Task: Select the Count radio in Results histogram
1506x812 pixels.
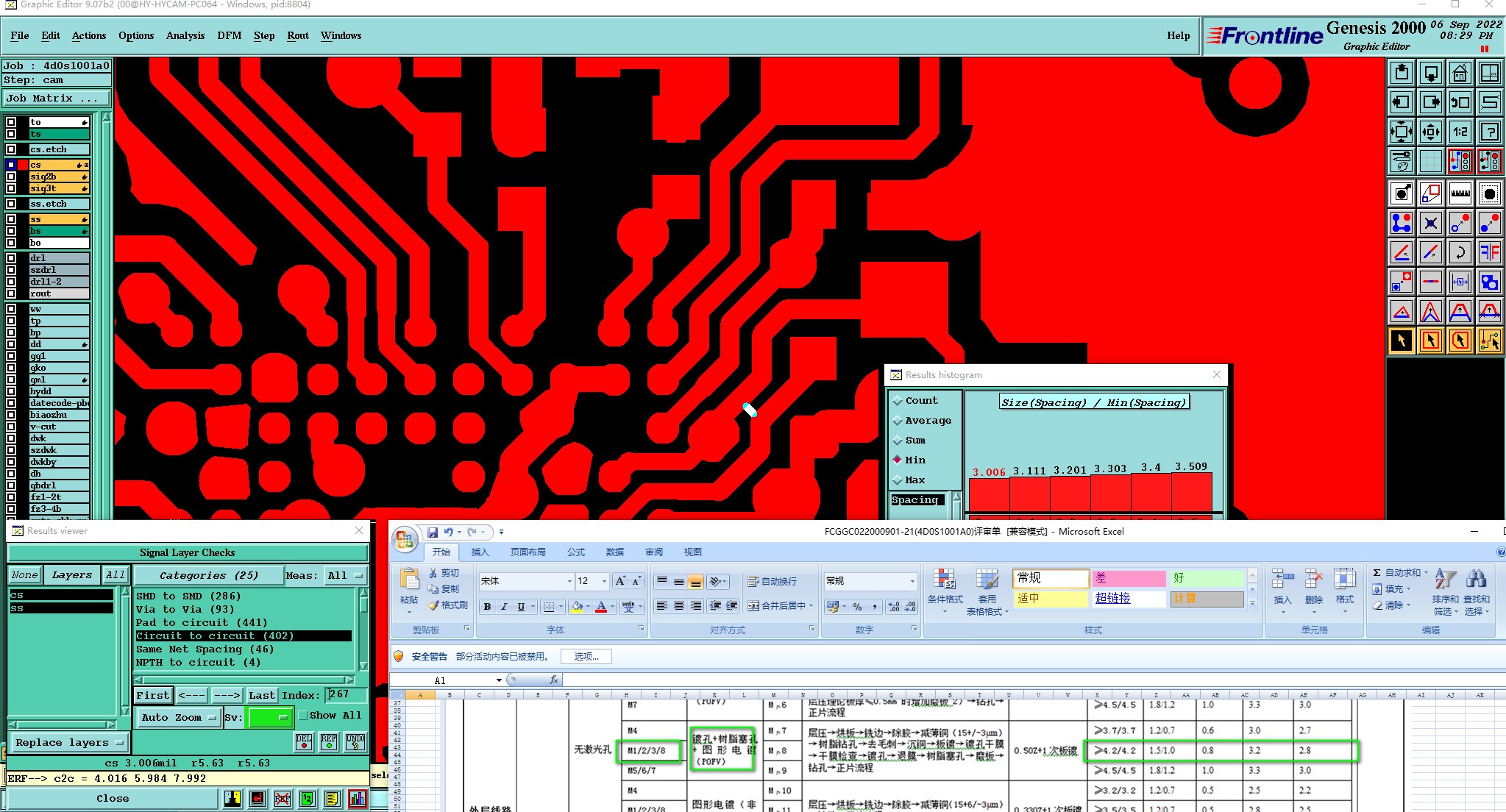Action: click(897, 401)
